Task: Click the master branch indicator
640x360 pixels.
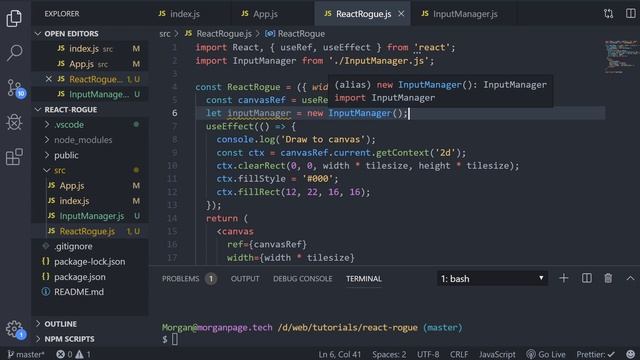Action: tap(26, 354)
